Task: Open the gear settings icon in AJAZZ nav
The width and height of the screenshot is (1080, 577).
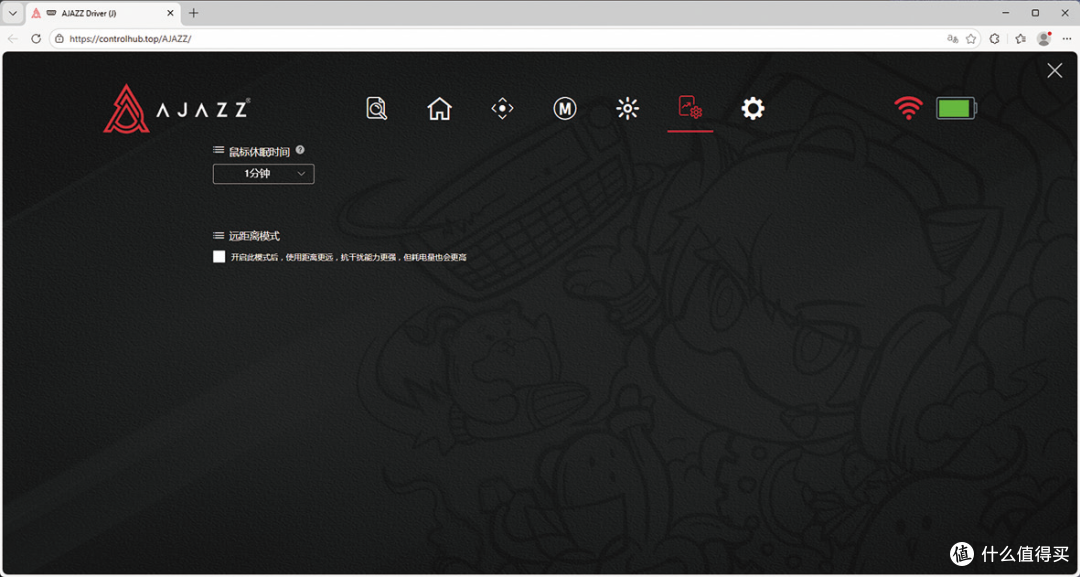Action: coord(753,108)
